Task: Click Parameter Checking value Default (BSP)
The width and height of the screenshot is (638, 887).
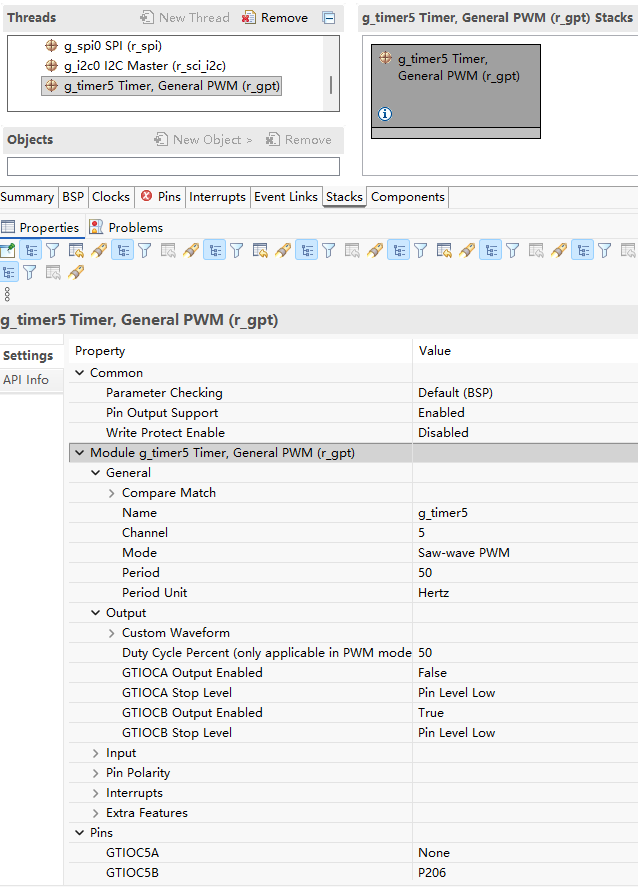Action: tap(455, 393)
